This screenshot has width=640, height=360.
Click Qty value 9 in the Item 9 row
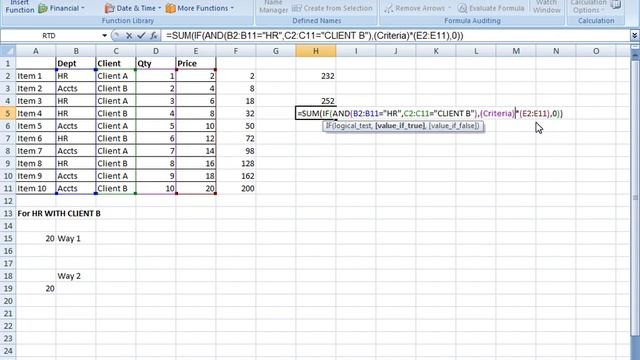click(156, 176)
